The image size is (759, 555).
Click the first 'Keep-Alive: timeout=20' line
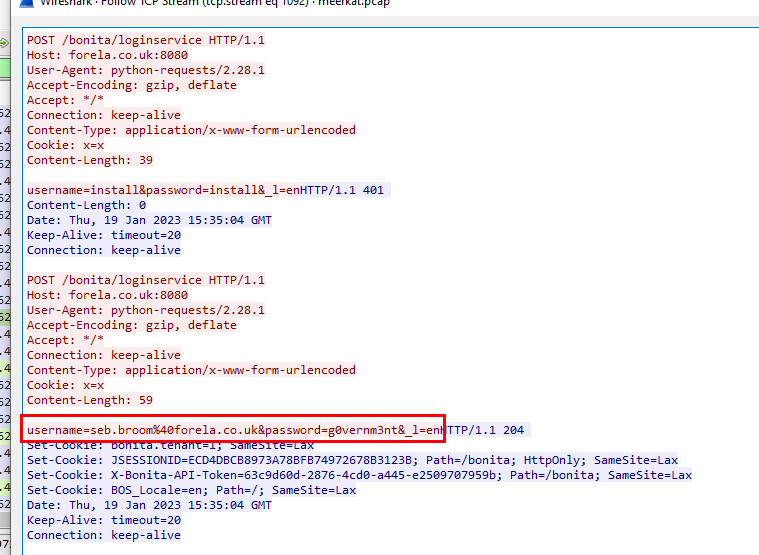[104, 235]
